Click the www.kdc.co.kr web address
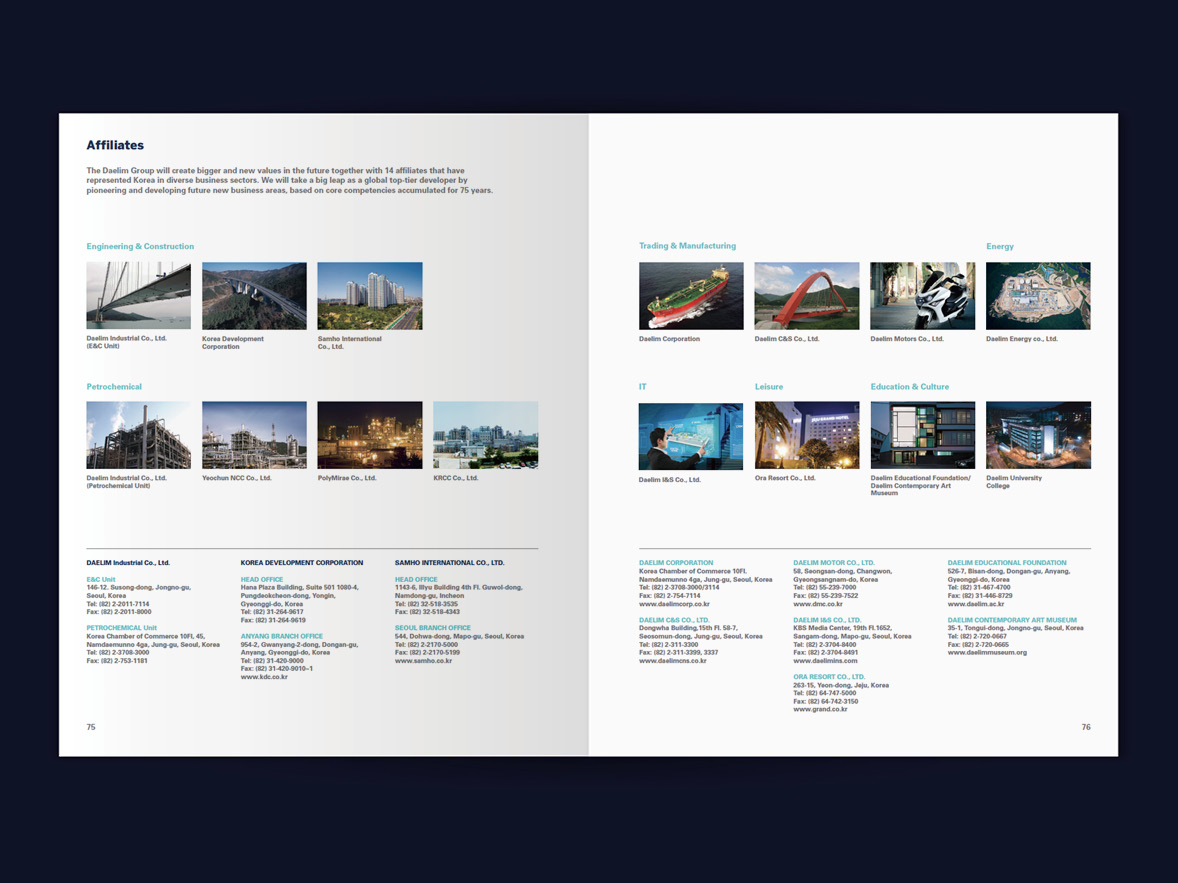The width and height of the screenshot is (1178, 883). [264, 677]
